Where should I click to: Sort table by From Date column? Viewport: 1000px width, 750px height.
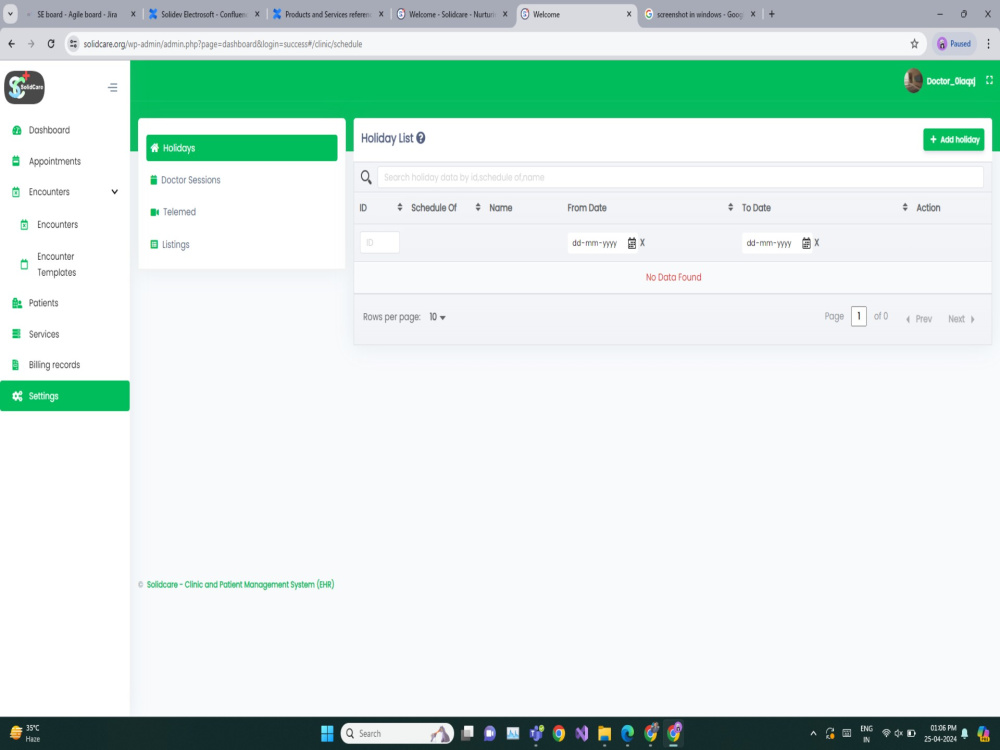click(x=730, y=207)
